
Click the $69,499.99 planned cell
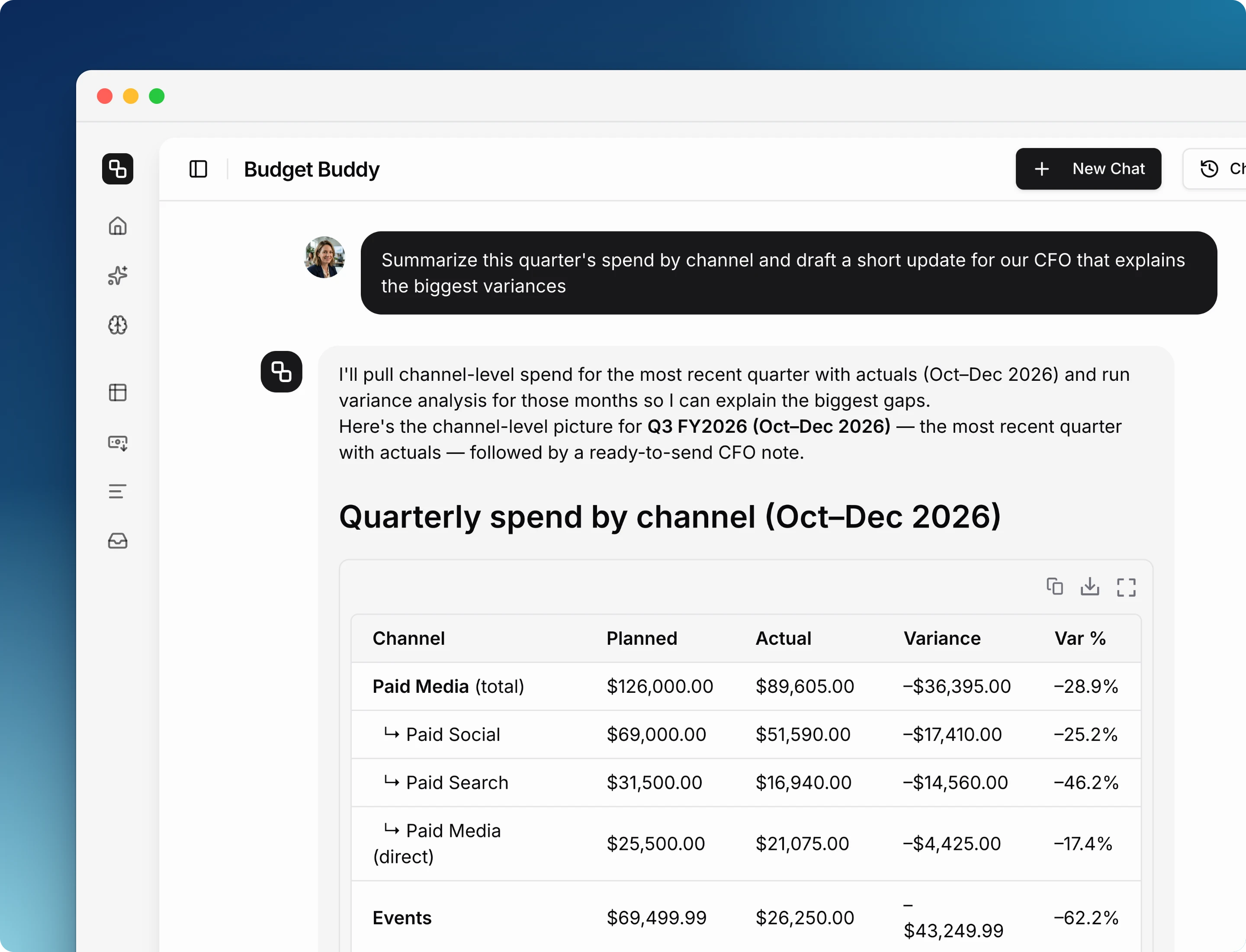[x=656, y=918]
